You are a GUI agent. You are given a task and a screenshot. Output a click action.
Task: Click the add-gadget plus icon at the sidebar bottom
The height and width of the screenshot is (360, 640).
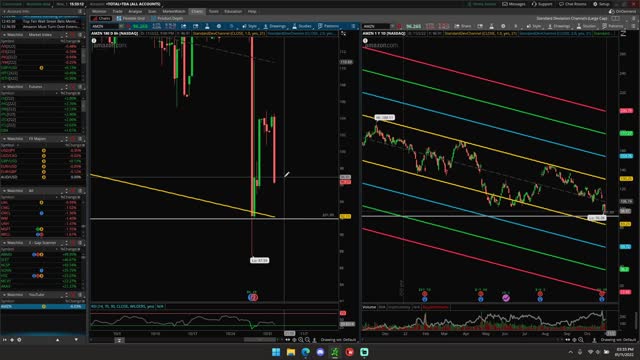click(12, 340)
